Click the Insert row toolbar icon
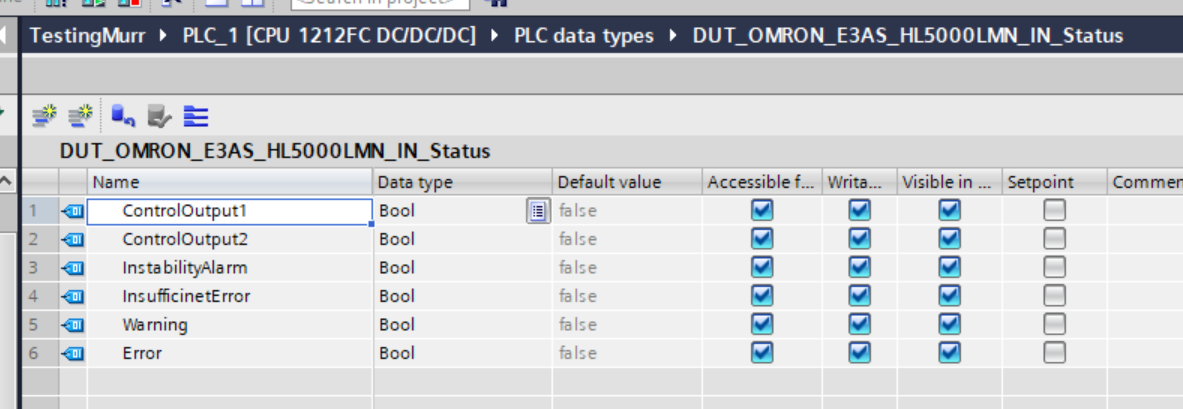The image size is (1183, 409). click(x=45, y=116)
